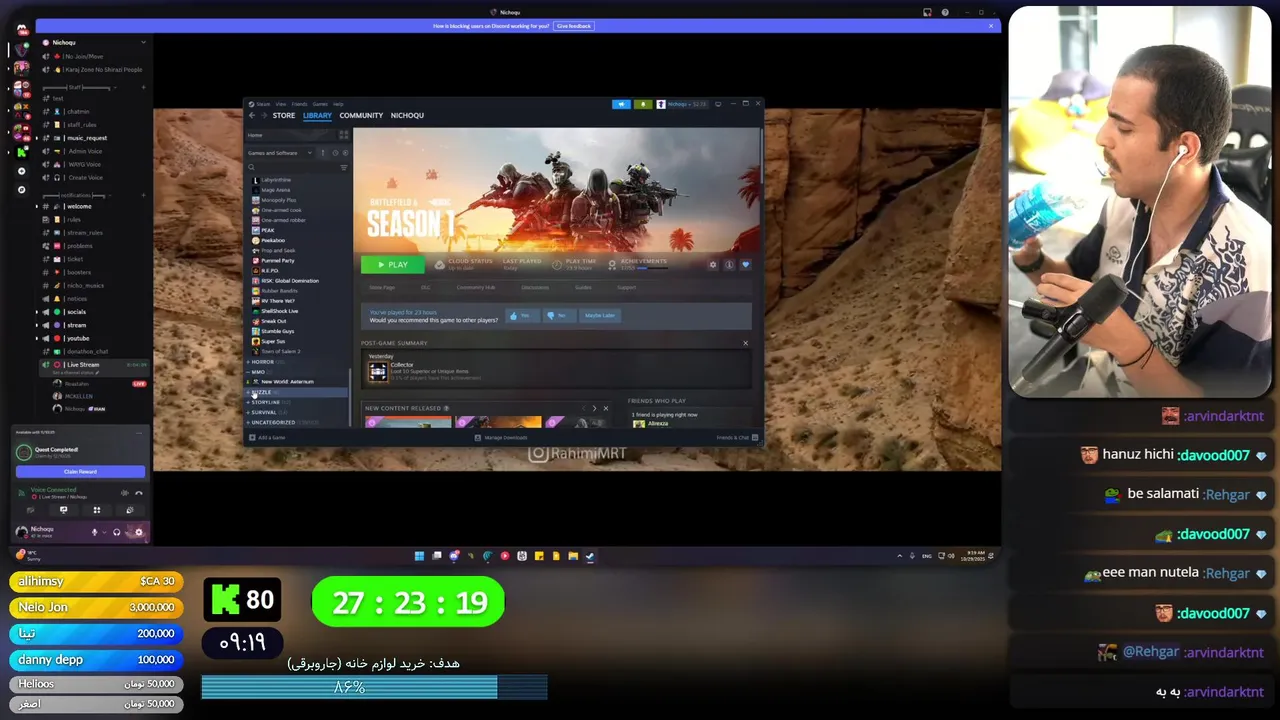Open Manage Downloads in Steam footer

500,437
